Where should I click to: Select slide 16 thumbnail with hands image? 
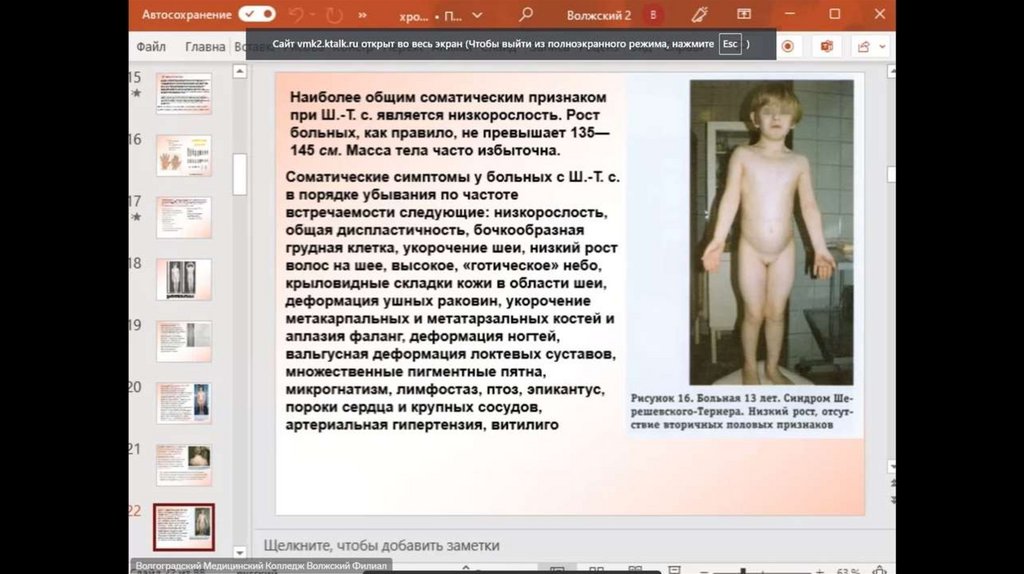pyautogui.click(x=184, y=155)
